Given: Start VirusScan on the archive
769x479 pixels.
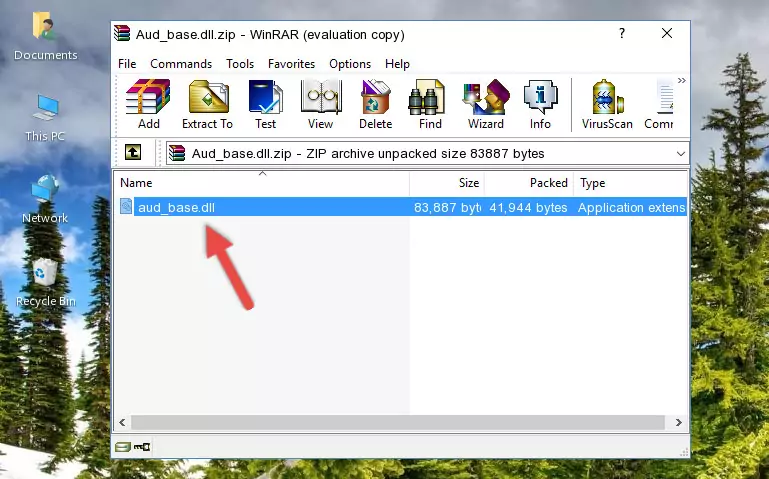Looking at the screenshot, I should (607, 104).
